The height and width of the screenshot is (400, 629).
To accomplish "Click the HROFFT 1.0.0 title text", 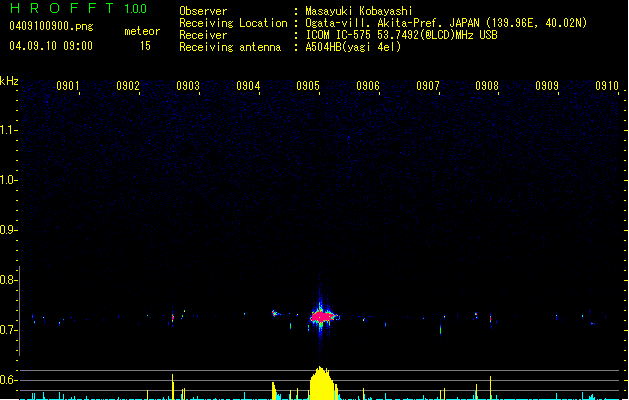I will (79, 8).
